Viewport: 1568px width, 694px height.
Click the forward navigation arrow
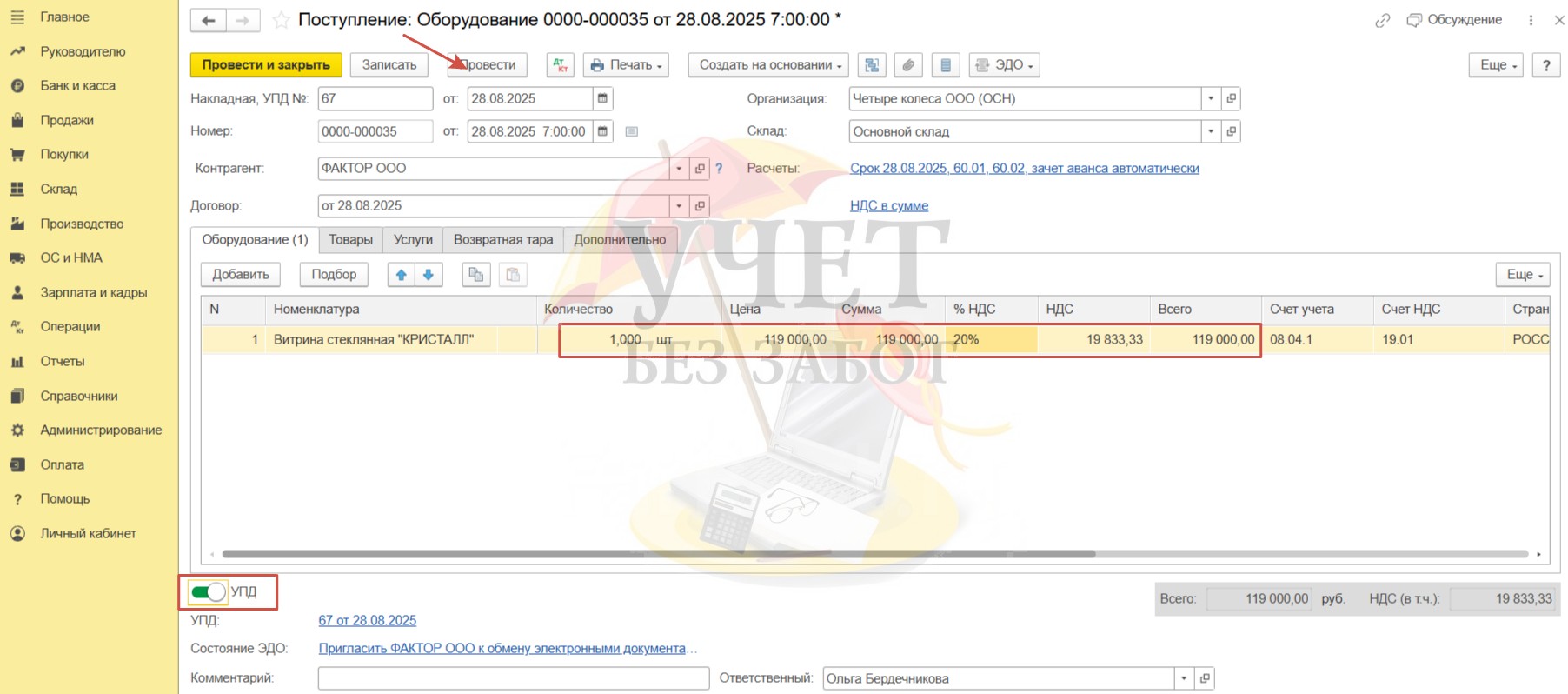tap(243, 20)
